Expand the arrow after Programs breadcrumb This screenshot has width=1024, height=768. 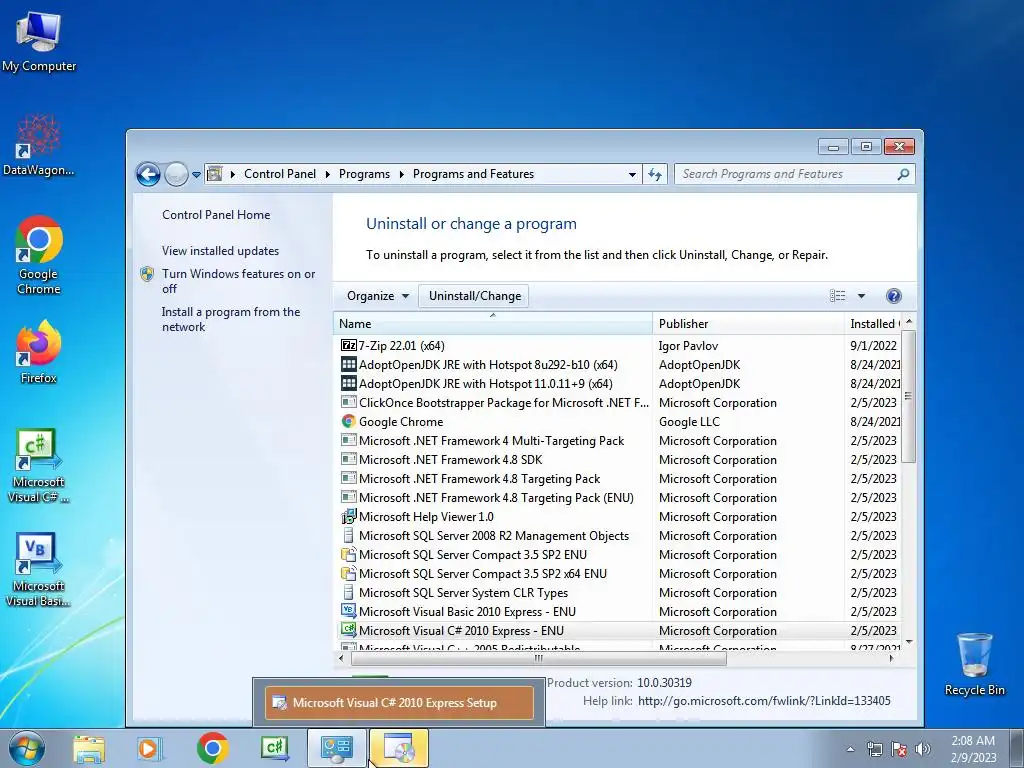pos(401,174)
